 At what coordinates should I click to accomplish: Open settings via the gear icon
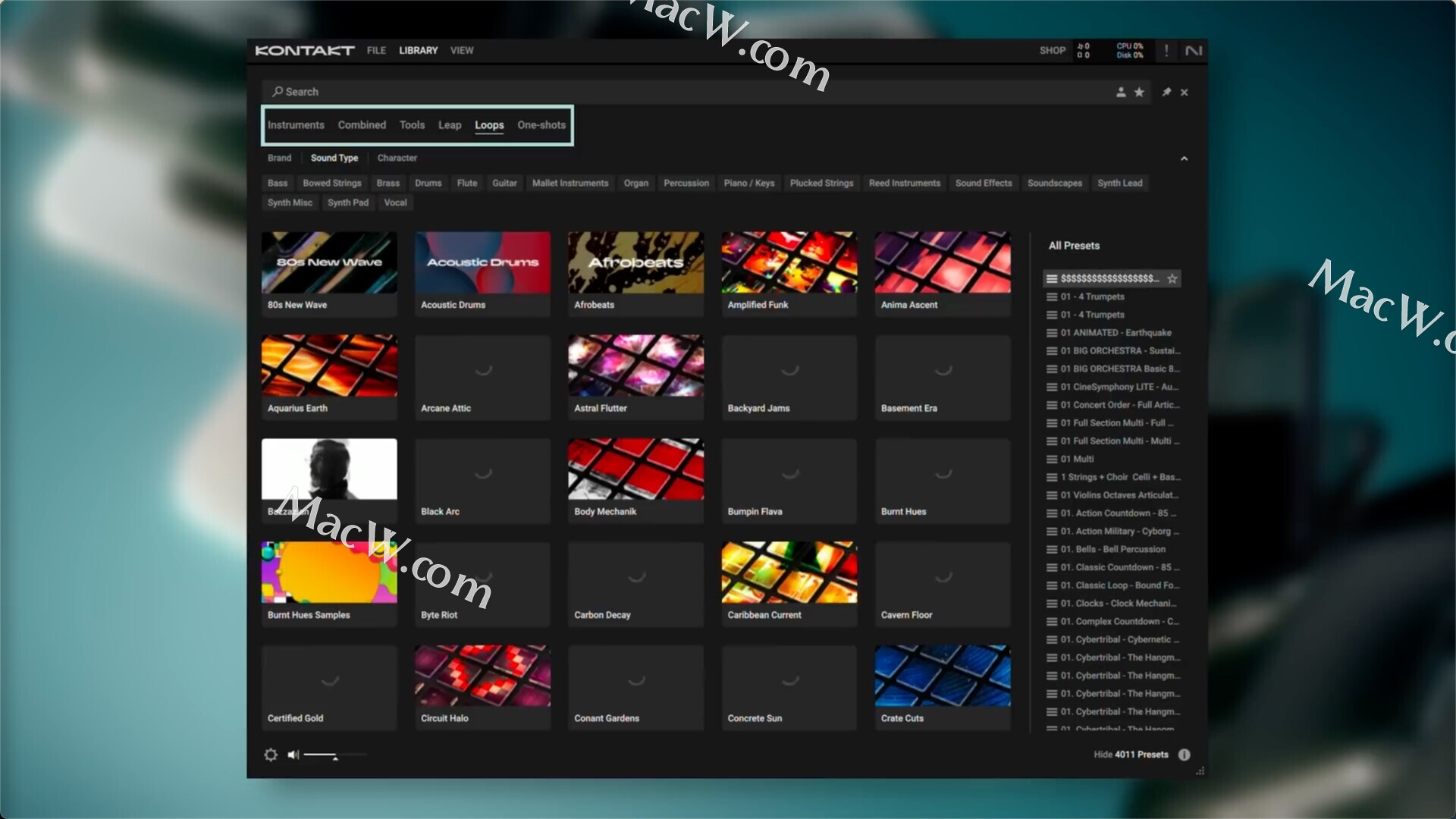coord(271,755)
